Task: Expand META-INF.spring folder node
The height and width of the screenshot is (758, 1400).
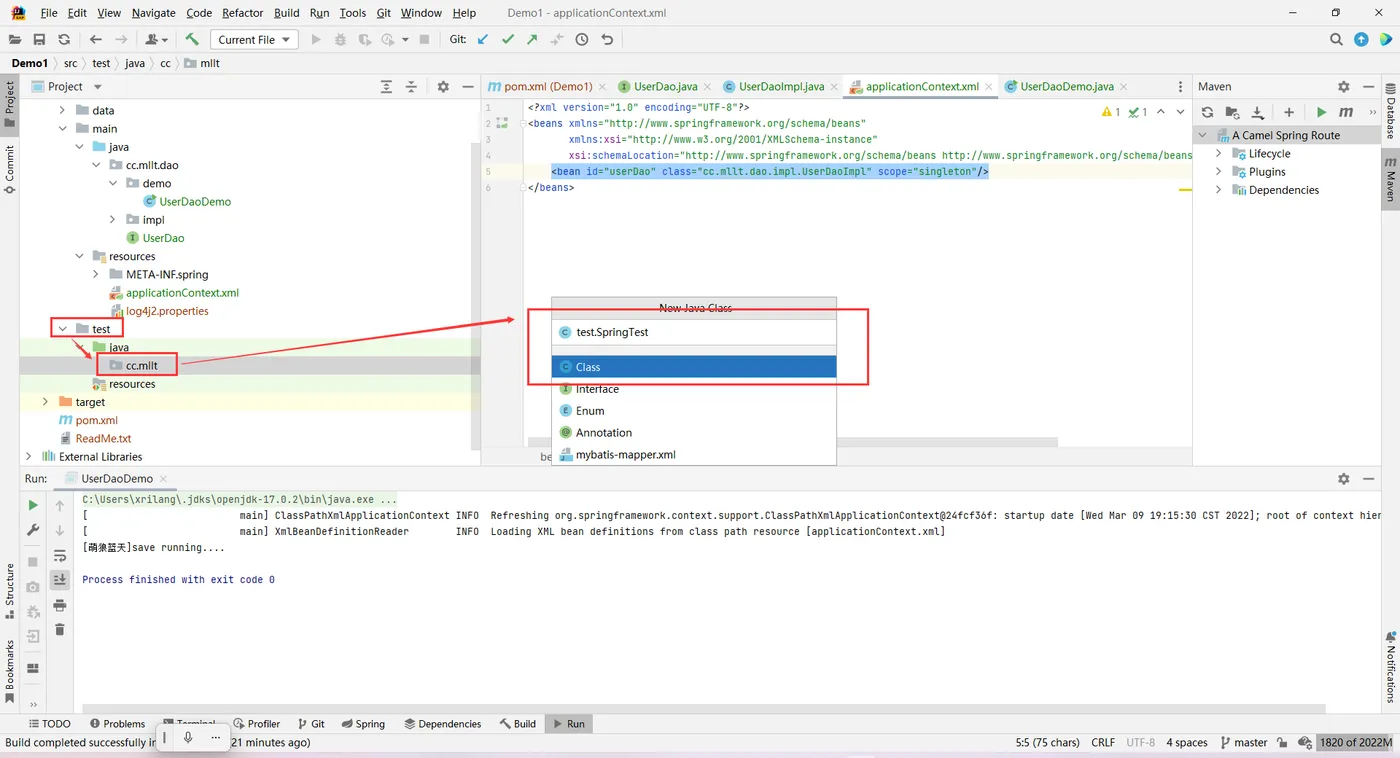Action: coord(96,275)
